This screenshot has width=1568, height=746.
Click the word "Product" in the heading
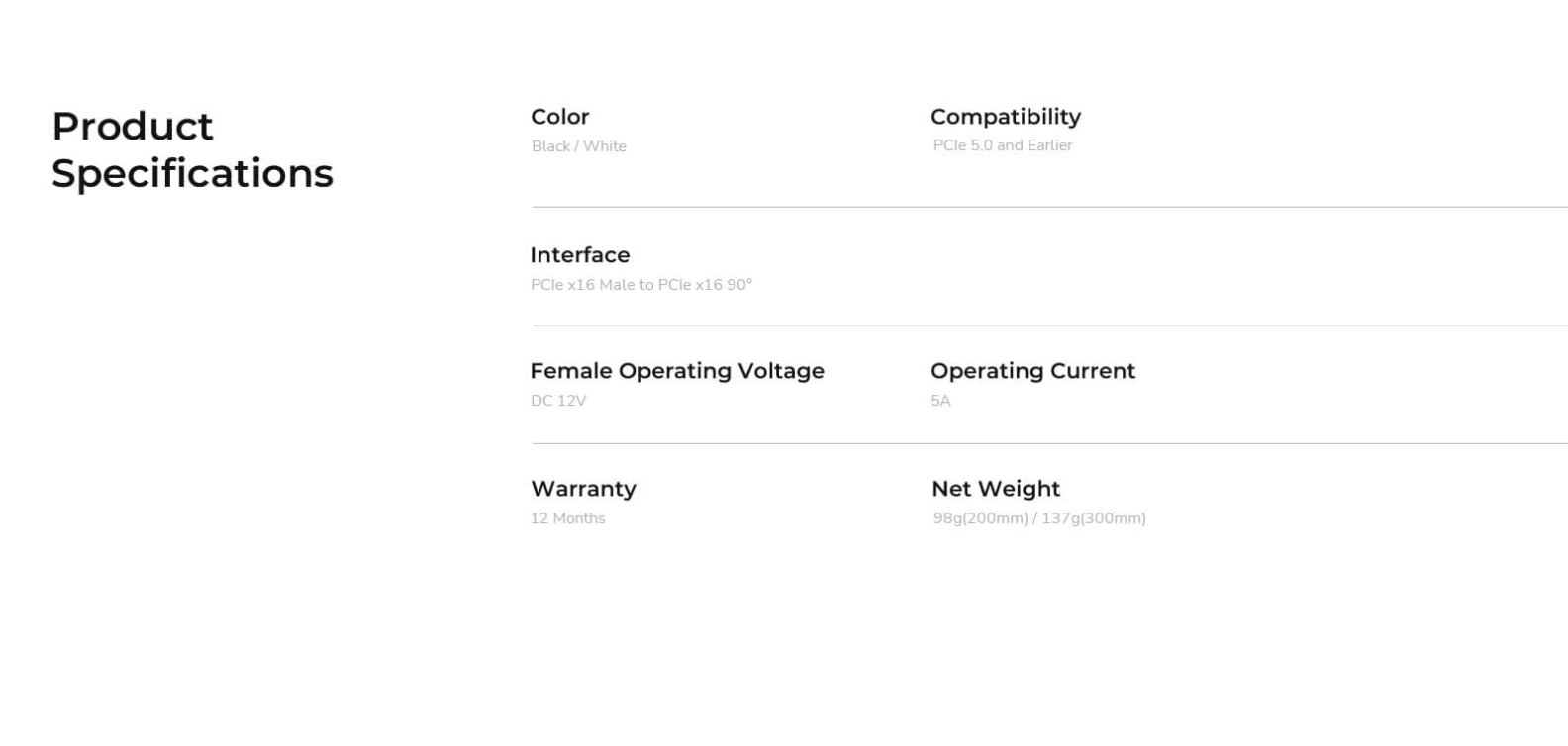(133, 127)
